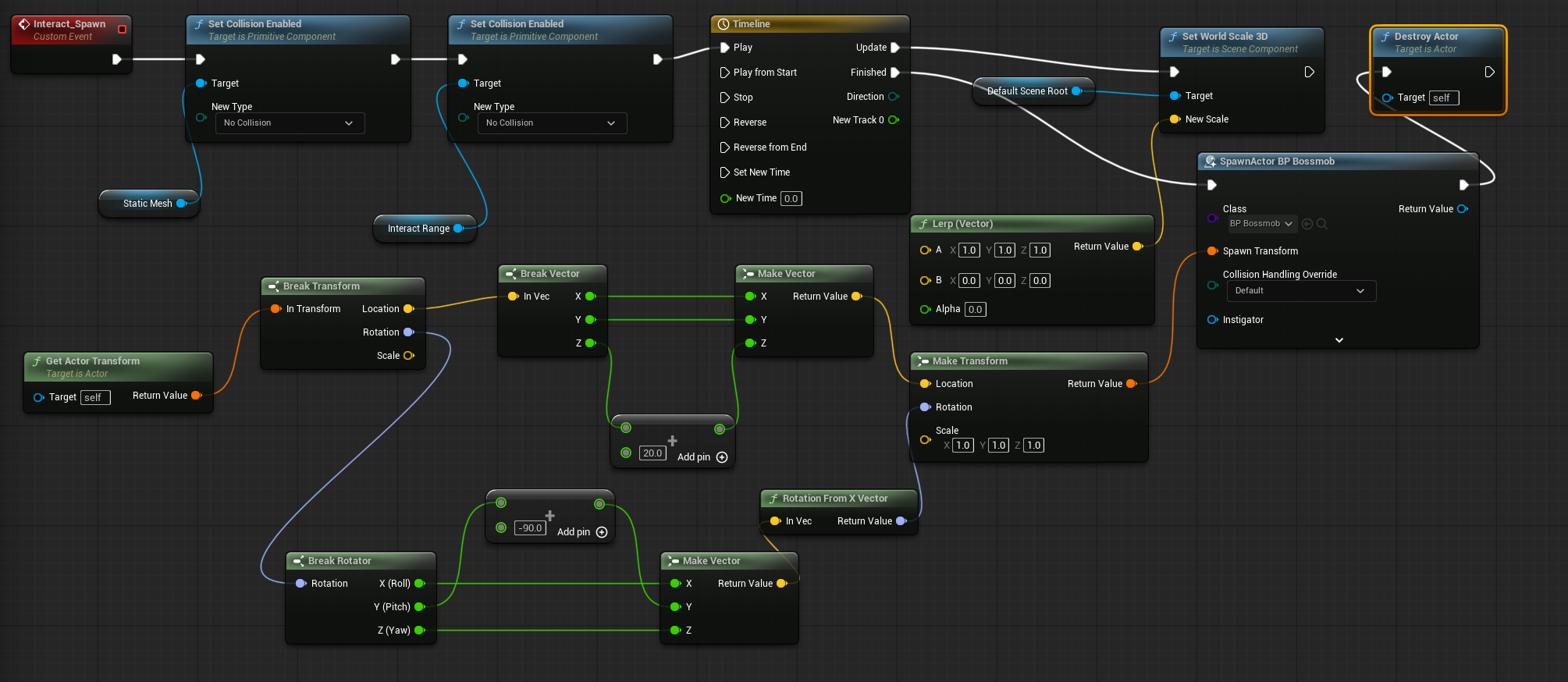Click SpawnActor Instigator input pin
The image size is (1568, 682).
click(x=1213, y=320)
